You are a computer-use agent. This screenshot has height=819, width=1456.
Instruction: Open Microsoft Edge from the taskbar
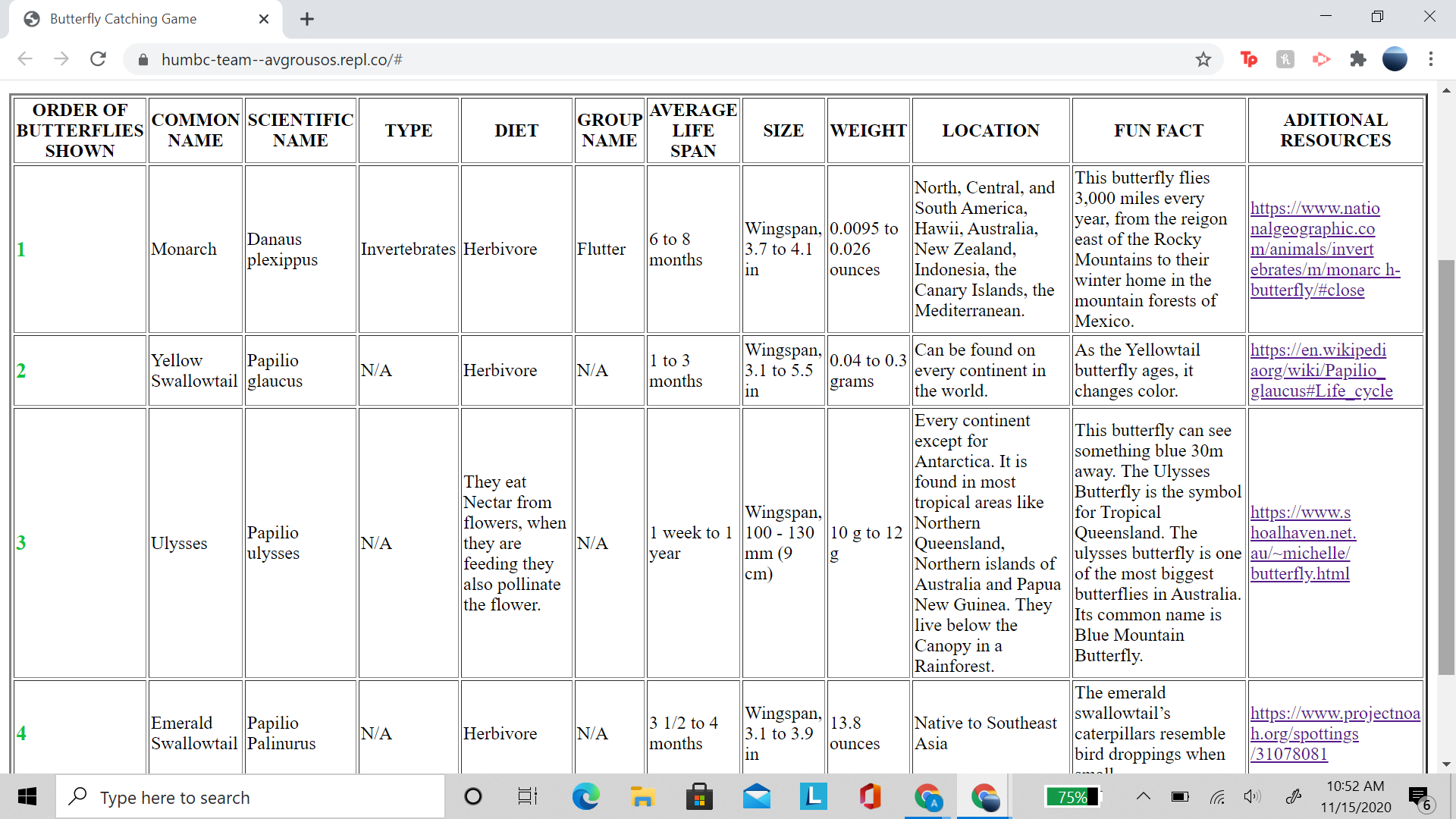pos(585,797)
